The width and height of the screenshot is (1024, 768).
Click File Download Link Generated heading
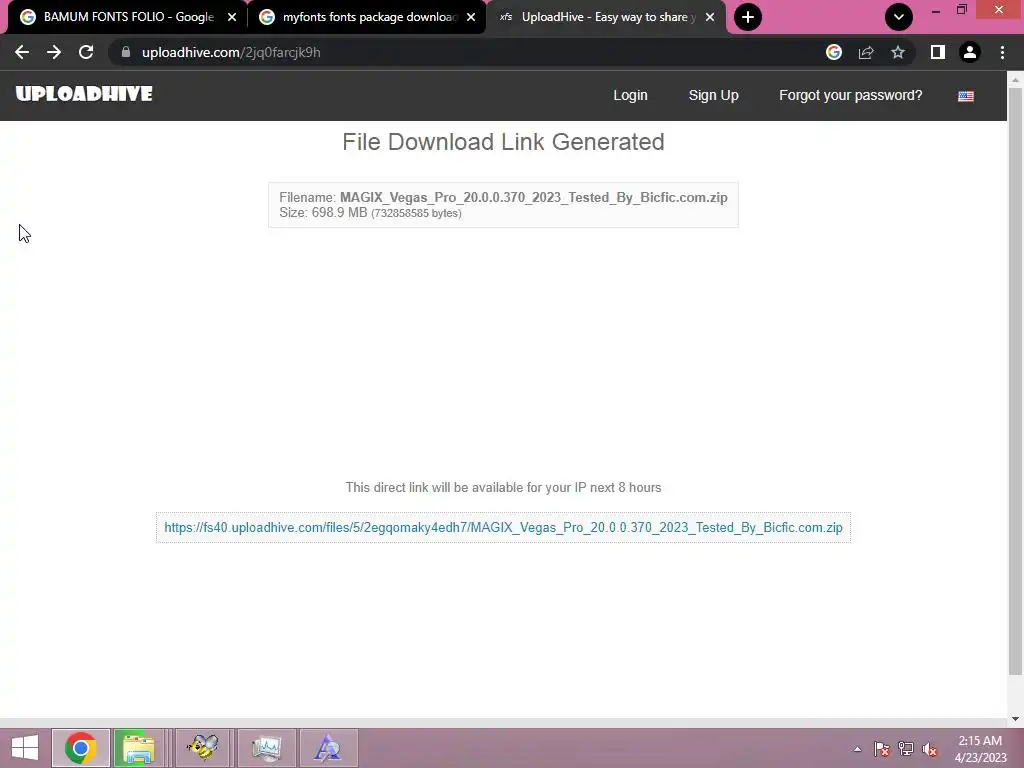504,142
